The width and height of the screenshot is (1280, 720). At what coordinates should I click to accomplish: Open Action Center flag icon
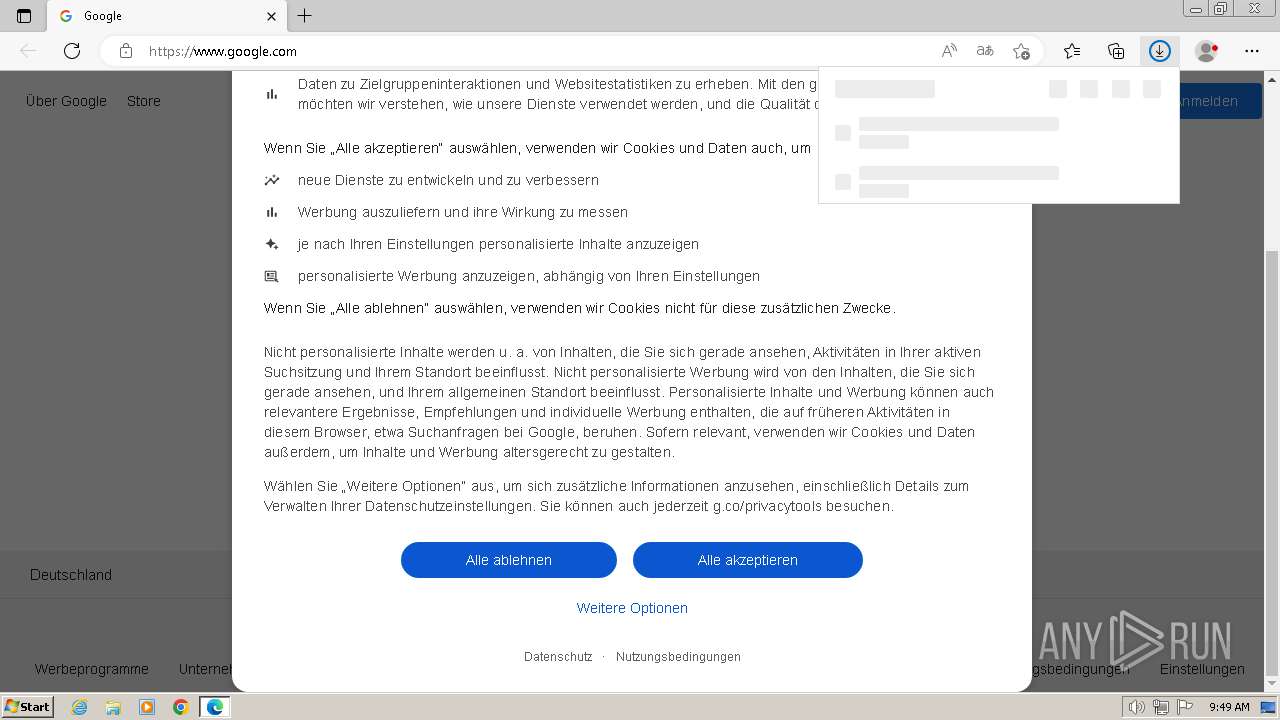[x=1184, y=707]
